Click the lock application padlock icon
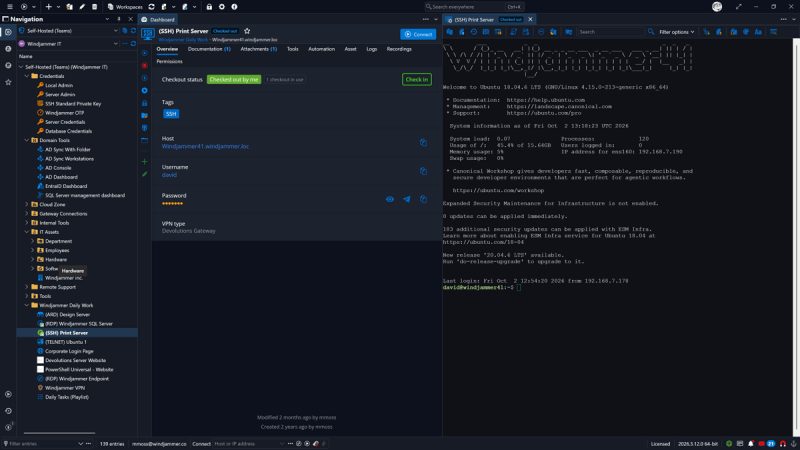This screenshot has width=800, height=450. point(209,7)
